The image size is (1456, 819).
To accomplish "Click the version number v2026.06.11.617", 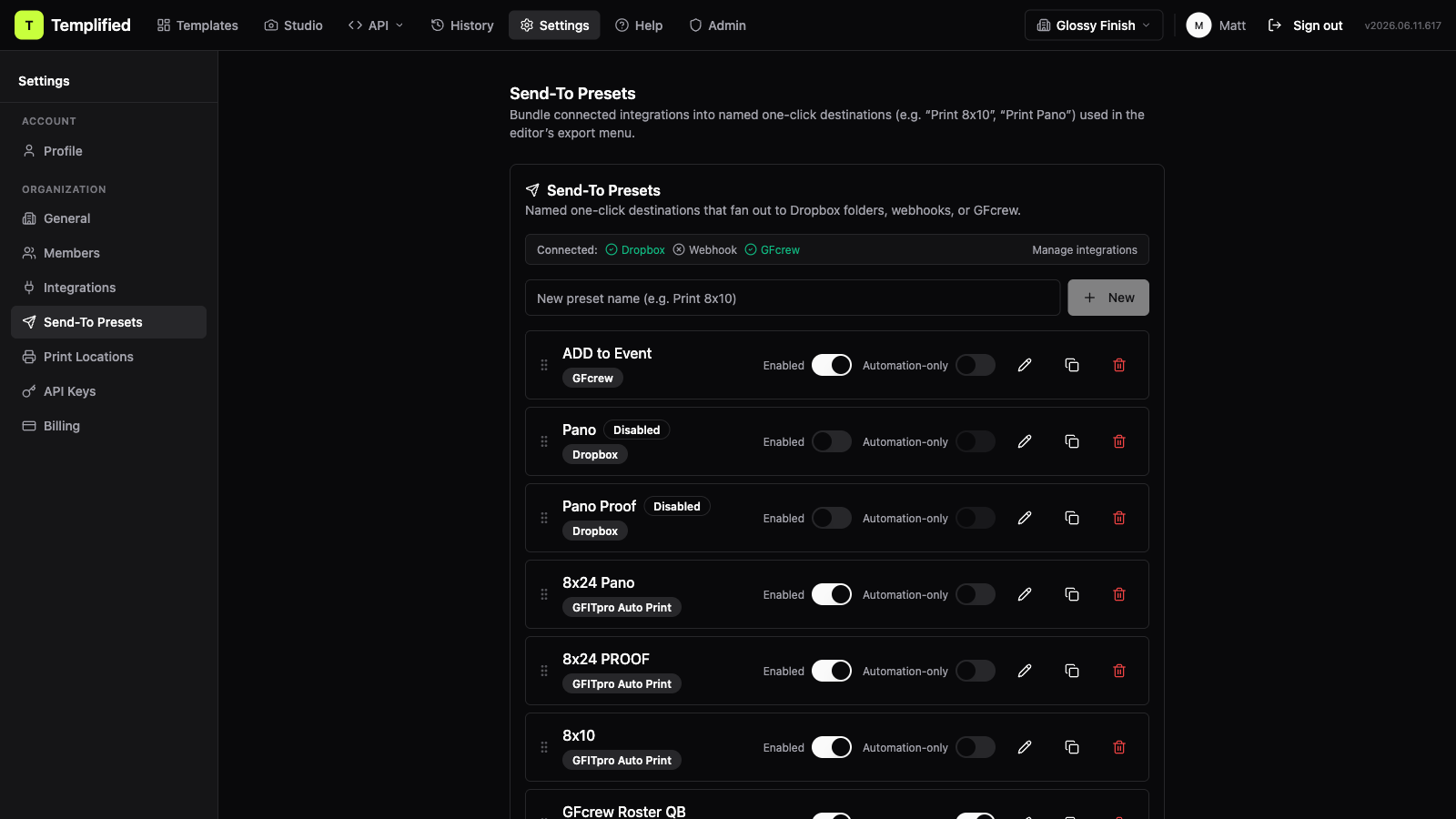I will (1402, 25).
